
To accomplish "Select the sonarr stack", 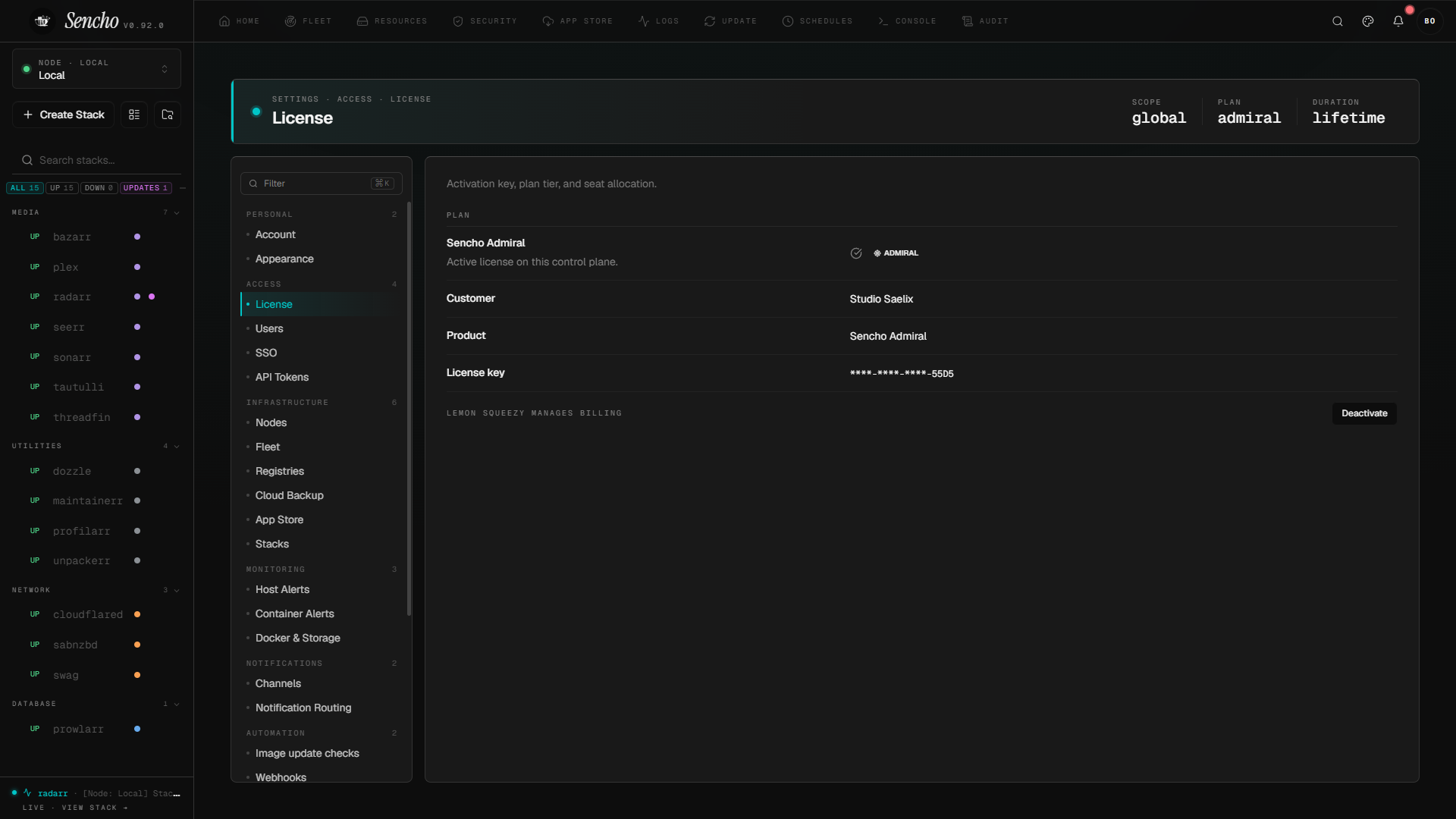I will coord(96,357).
